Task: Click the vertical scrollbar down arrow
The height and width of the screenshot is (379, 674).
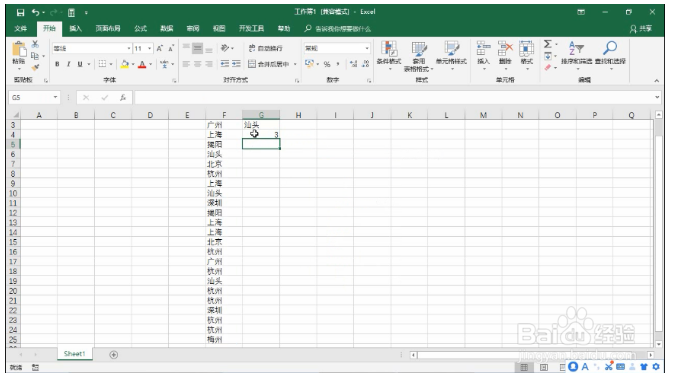Action: tap(659, 344)
